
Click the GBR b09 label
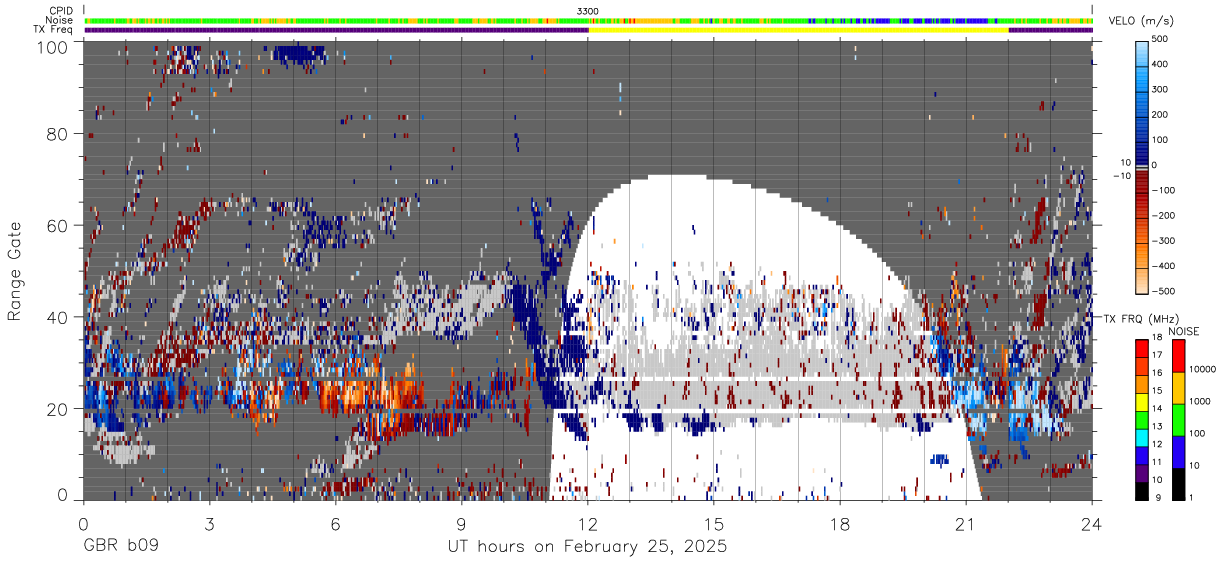(120, 548)
